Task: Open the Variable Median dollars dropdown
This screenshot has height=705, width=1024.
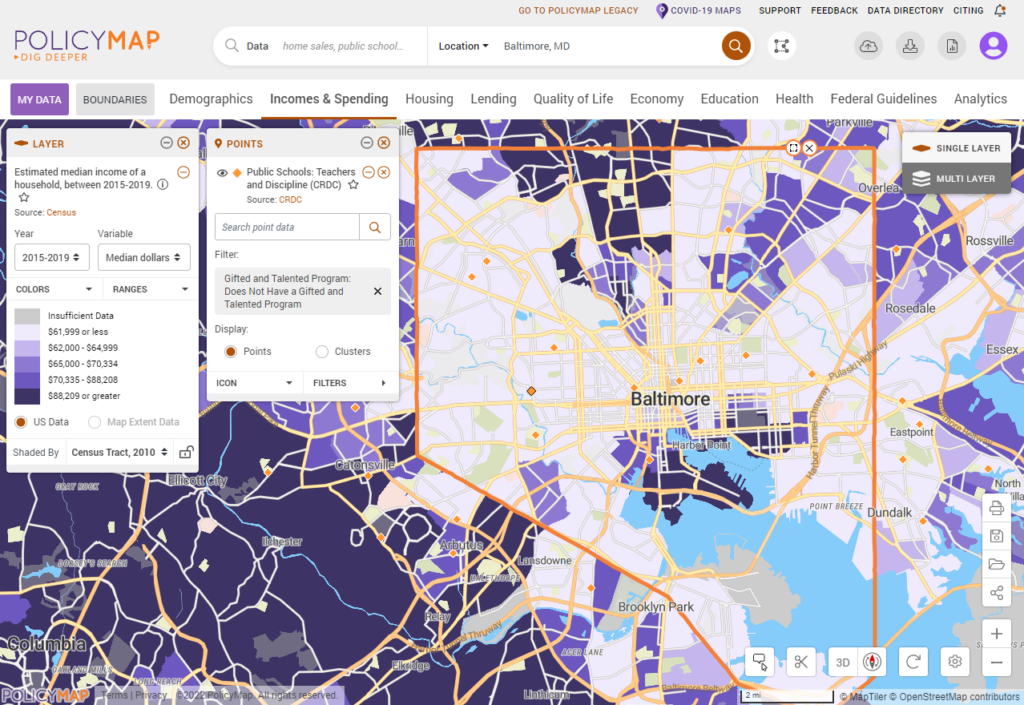Action: (x=144, y=257)
